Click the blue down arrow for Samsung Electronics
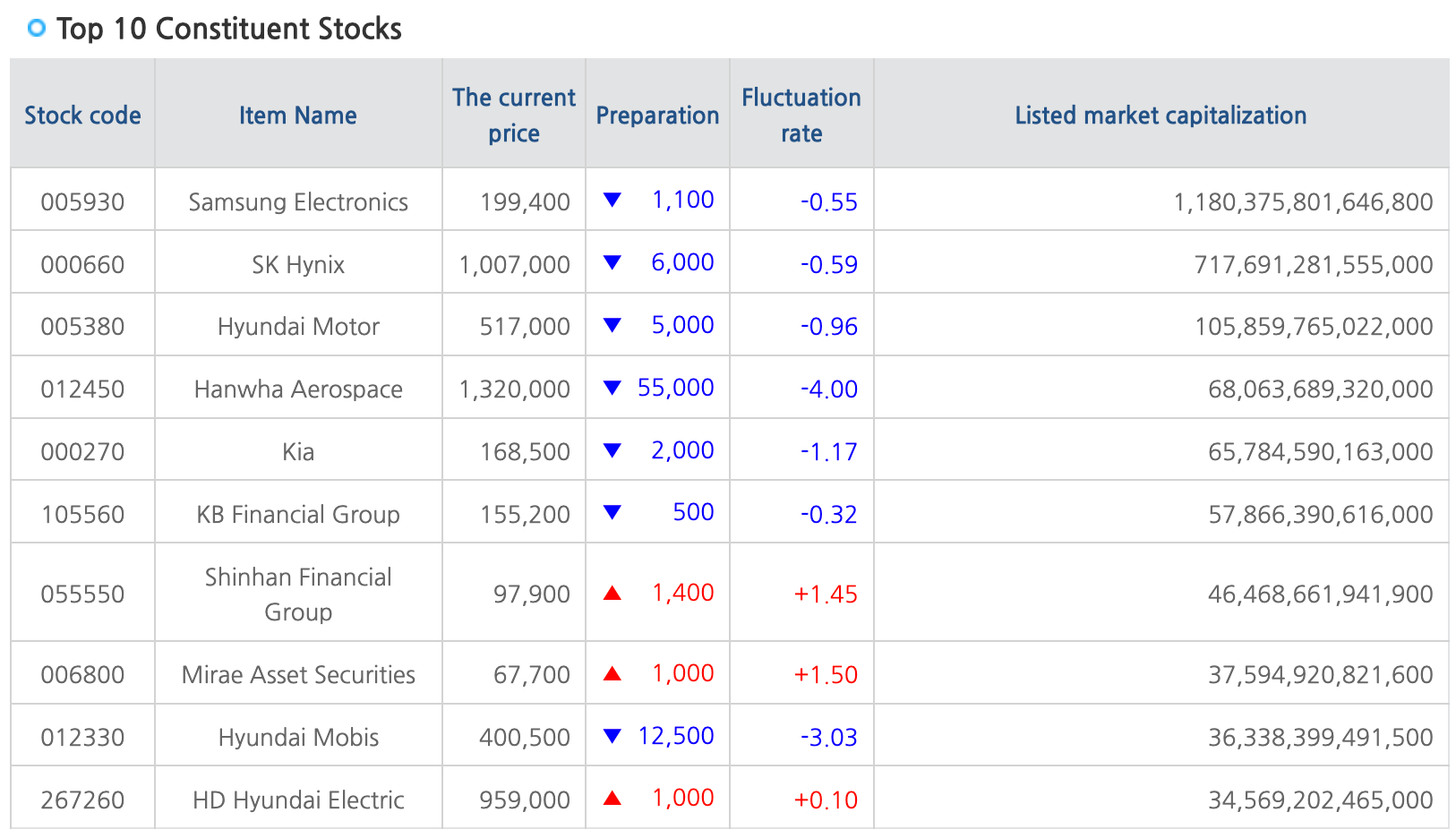 pos(612,200)
